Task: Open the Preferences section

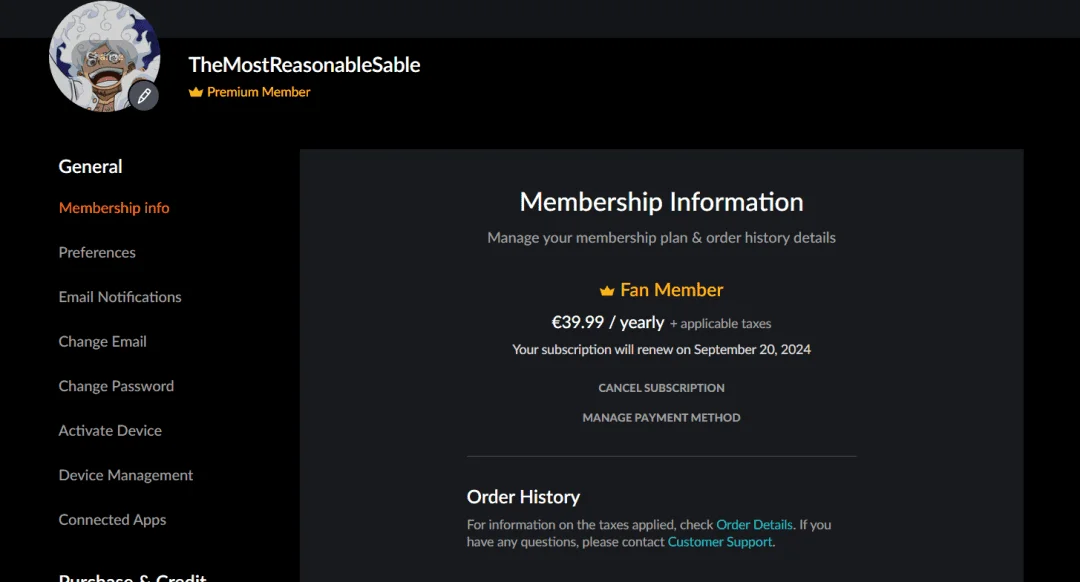Action: (x=97, y=253)
